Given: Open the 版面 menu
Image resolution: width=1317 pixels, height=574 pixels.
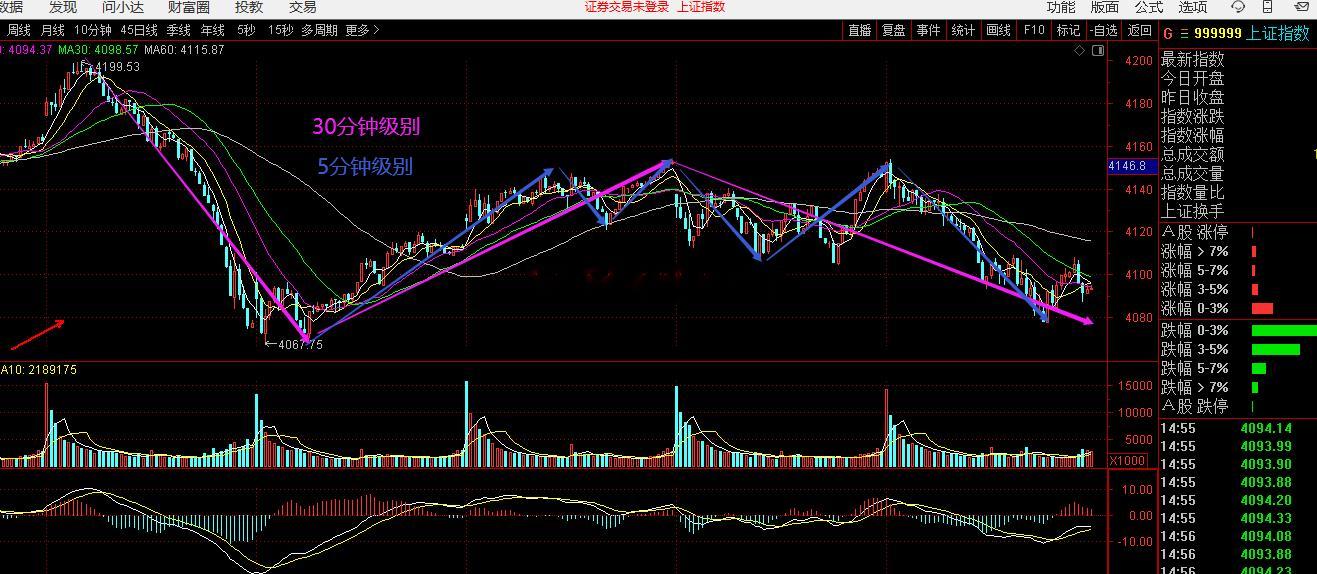Looking at the screenshot, I should (x=1104, y=7).
